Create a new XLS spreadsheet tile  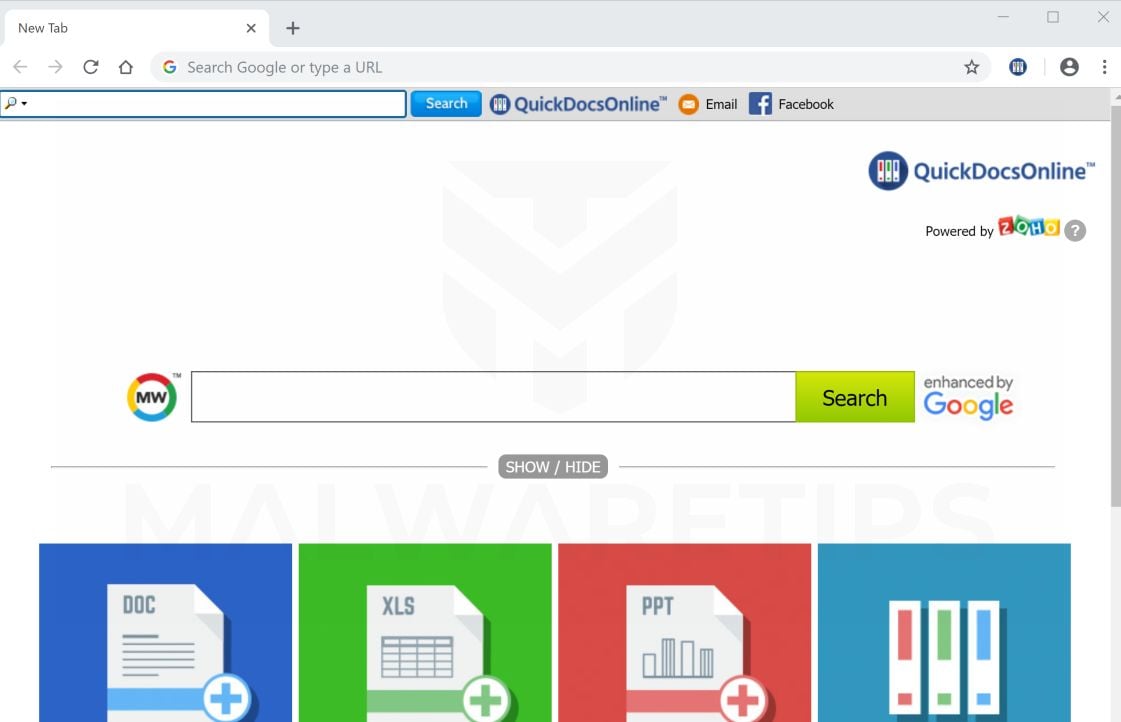(x=425, y=633)
